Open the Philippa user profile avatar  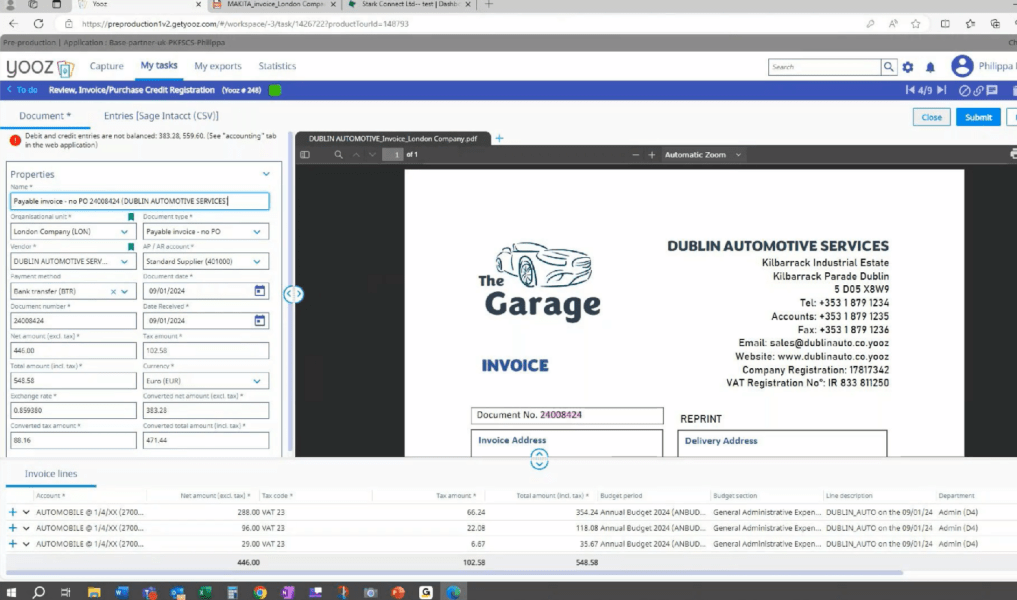coord(962,66)
